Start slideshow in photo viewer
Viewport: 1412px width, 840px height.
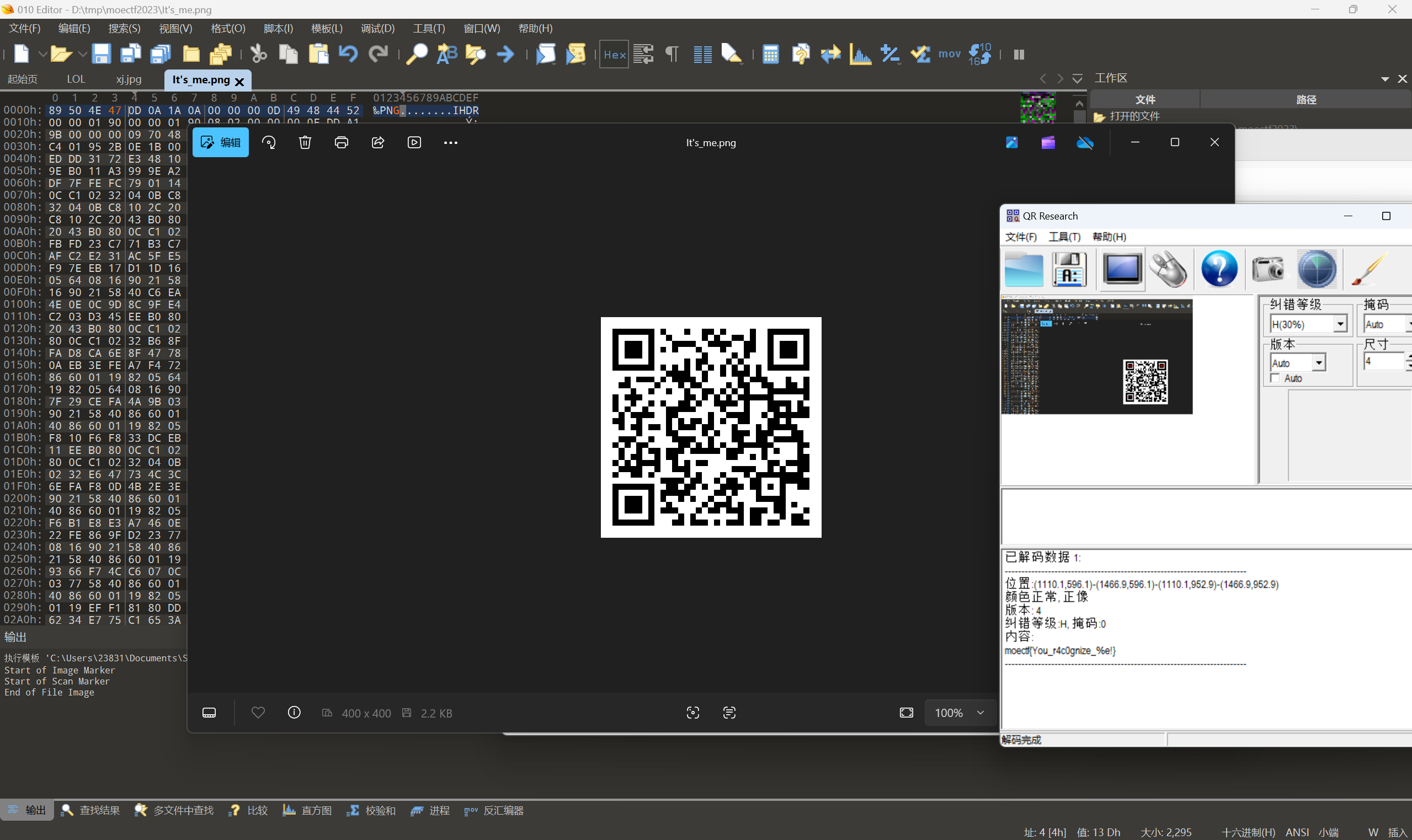click(x=414, y=143)
